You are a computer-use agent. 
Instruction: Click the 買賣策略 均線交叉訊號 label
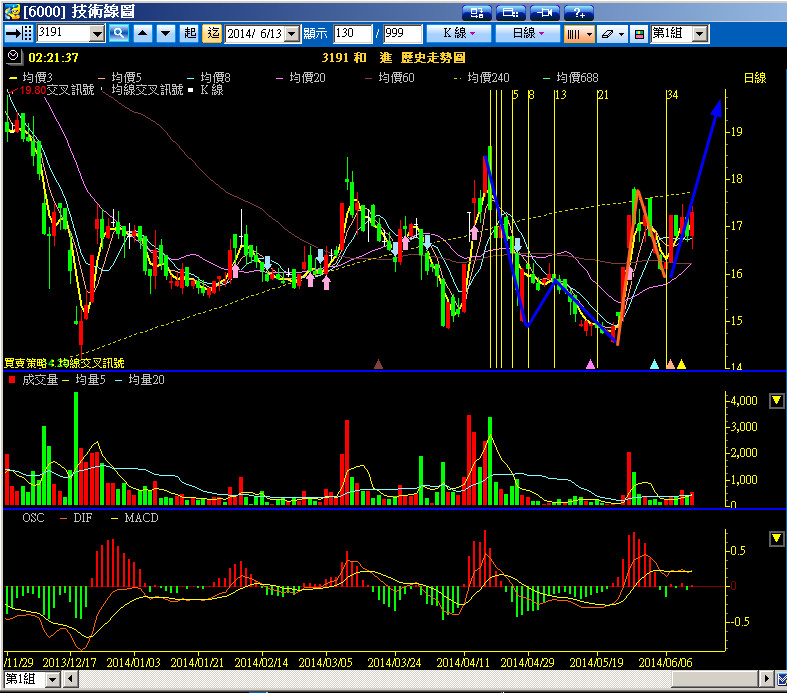pyautogui.click(x=64, y=363)
